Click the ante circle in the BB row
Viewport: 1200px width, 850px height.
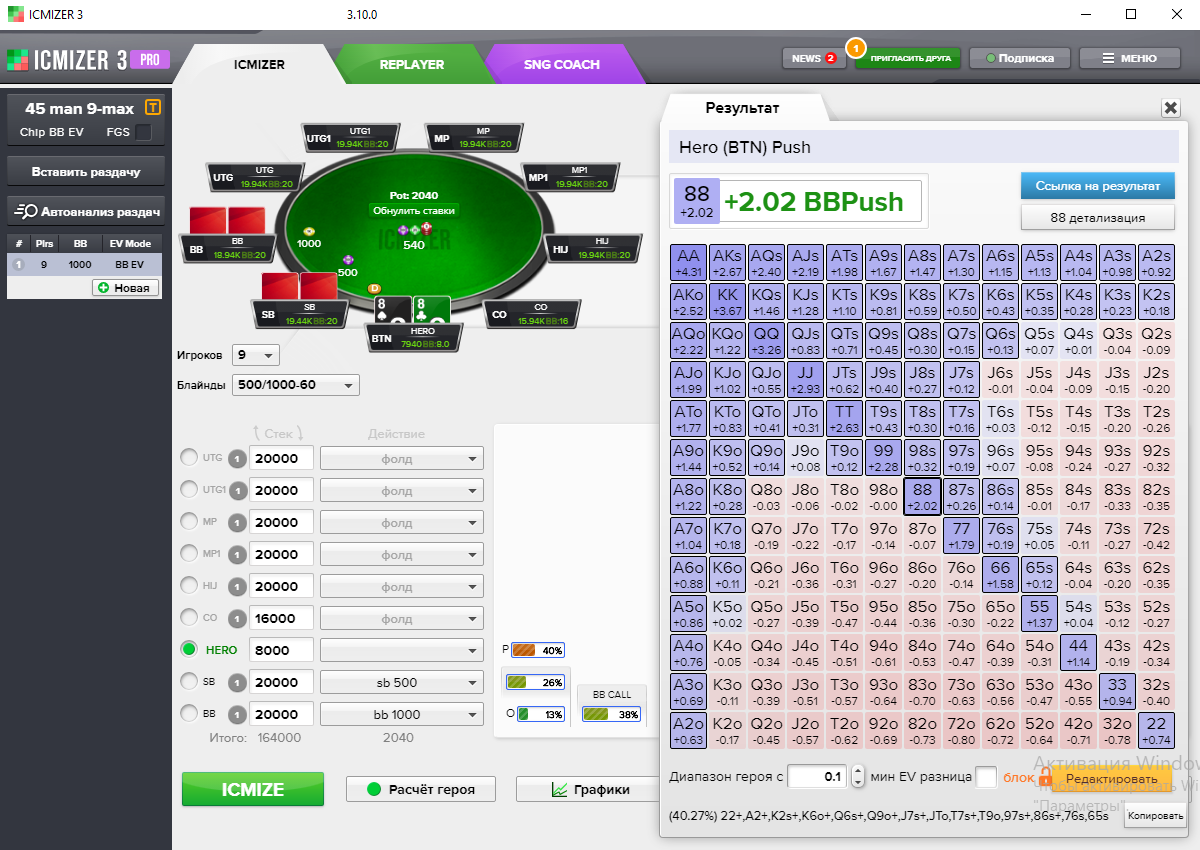click(x=237, y=714)
